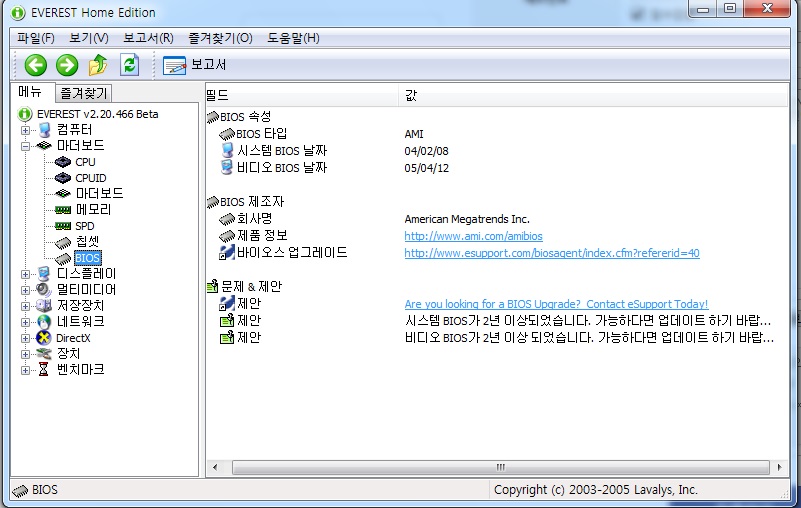Expand the 디스플레이 tree node
The width and height of the screenshot is (801, 508).
click(25, 274)
